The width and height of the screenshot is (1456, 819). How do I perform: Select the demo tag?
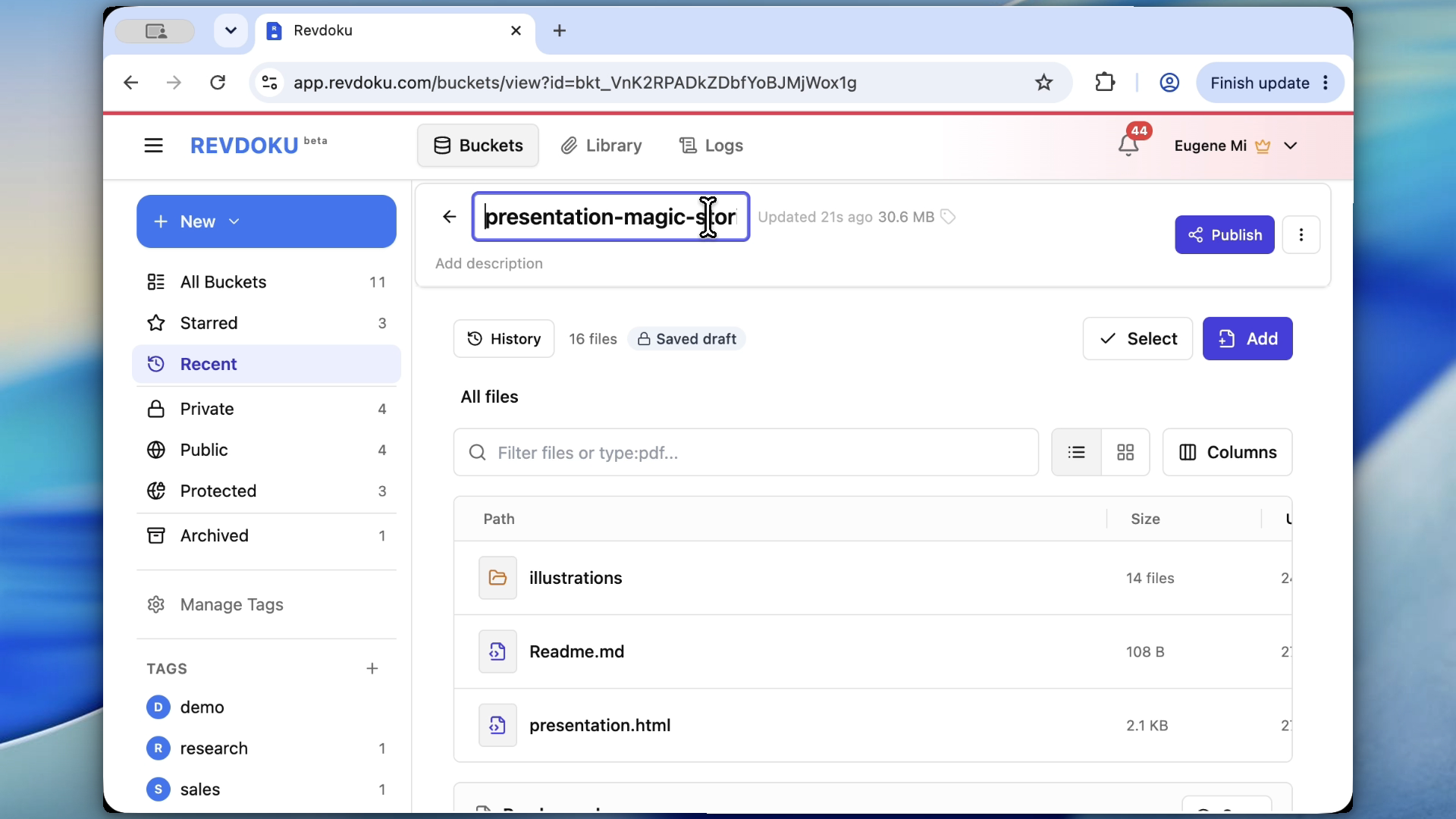coord(266,707)
